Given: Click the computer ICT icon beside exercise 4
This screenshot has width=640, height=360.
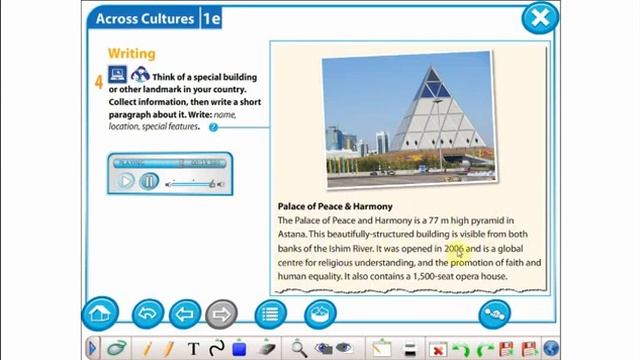Looking at the screenshot, I should click(x=118, y=74).
